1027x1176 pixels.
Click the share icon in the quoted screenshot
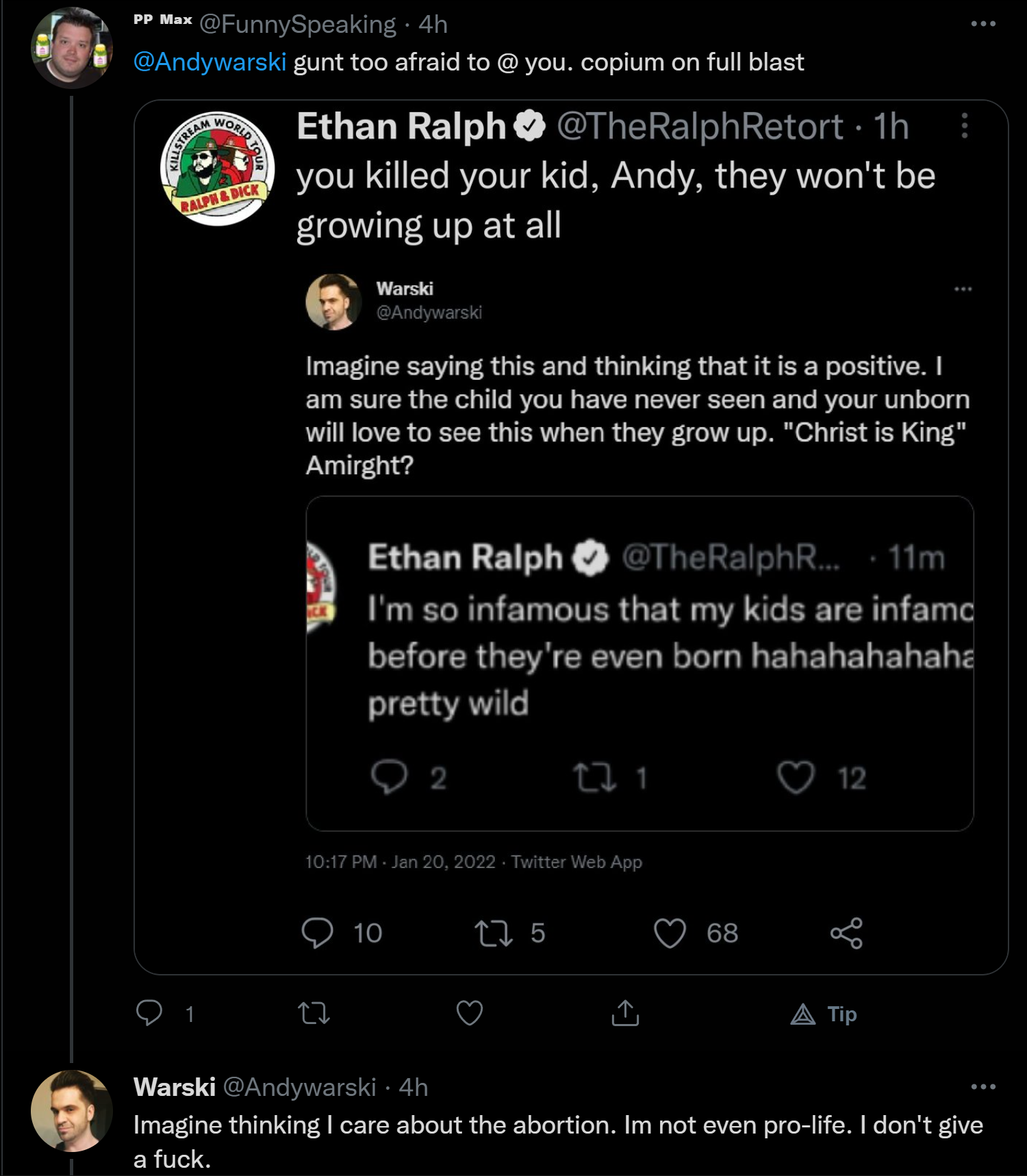[846, 933]
